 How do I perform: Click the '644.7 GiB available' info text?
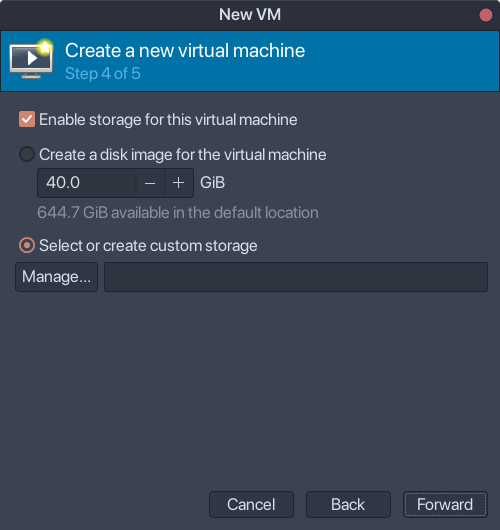coord(178,213)
